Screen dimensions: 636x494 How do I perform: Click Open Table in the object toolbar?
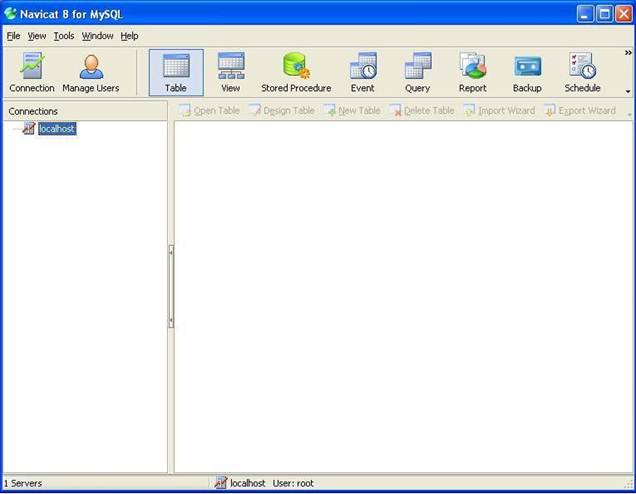pyautogui.click(x=209, y=110)
